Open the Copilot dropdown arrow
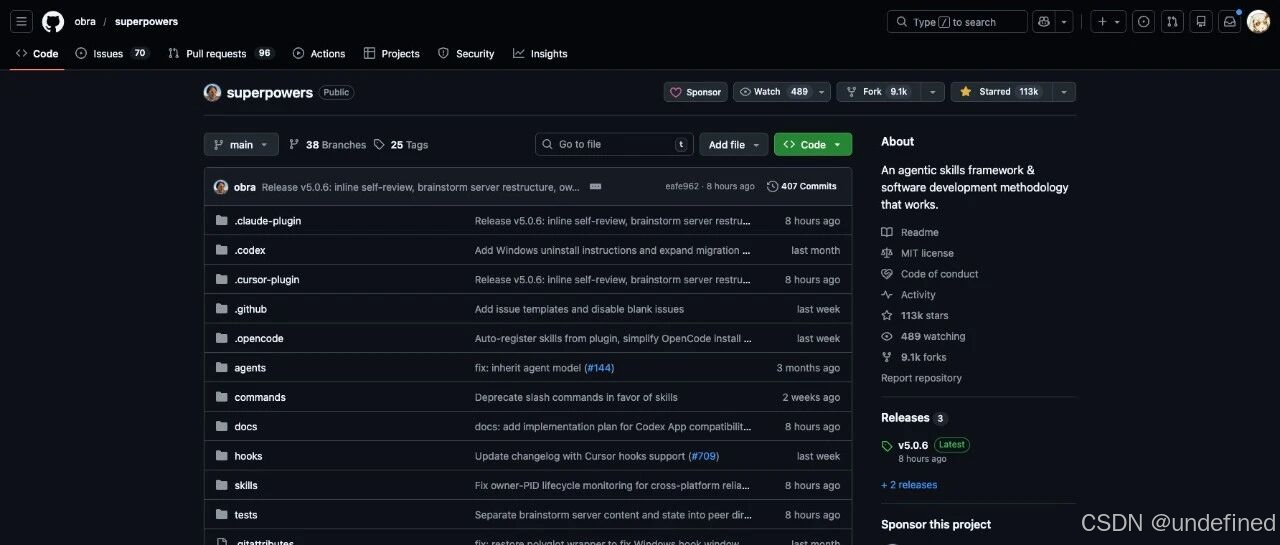This screenshot has height=545, width=1280. [x=1065, y=21]
